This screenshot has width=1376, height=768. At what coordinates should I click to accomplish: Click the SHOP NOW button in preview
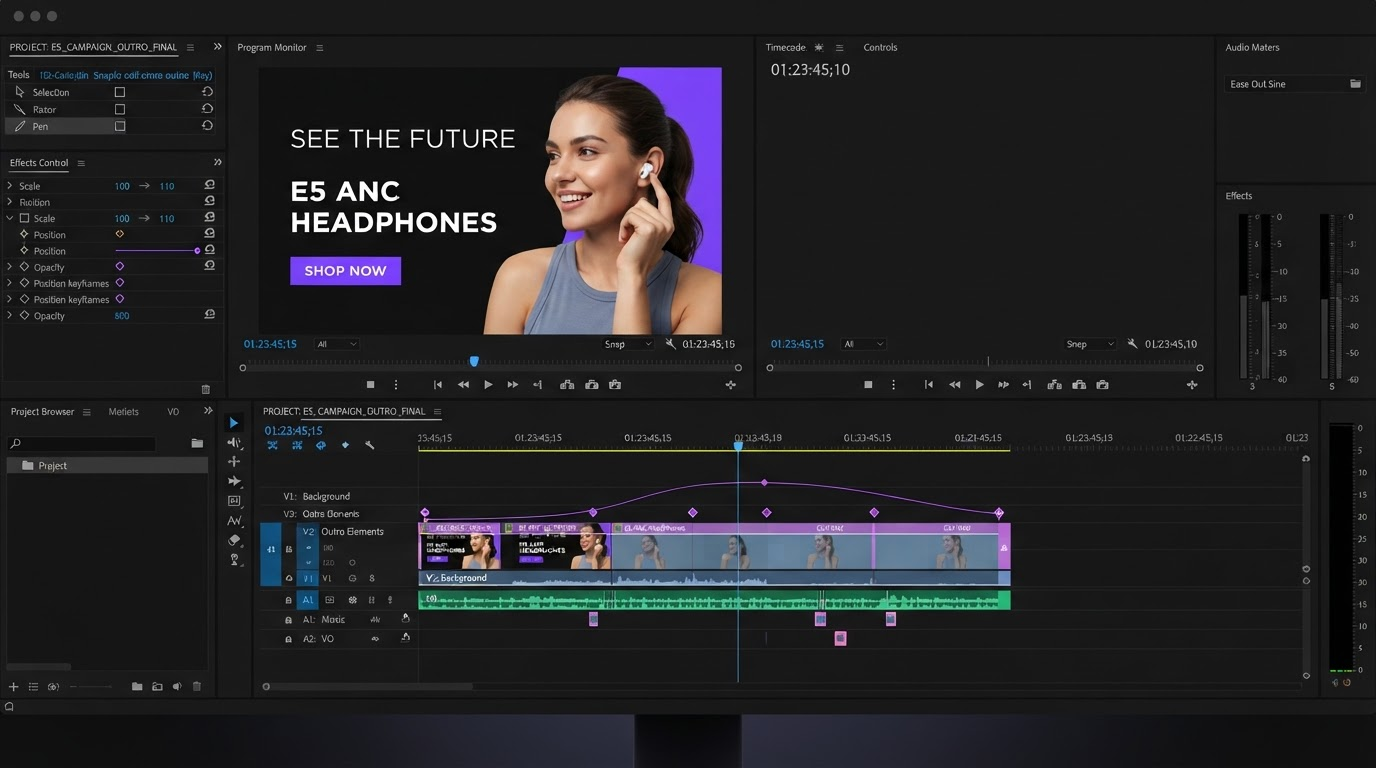click(x=345, y=271)
